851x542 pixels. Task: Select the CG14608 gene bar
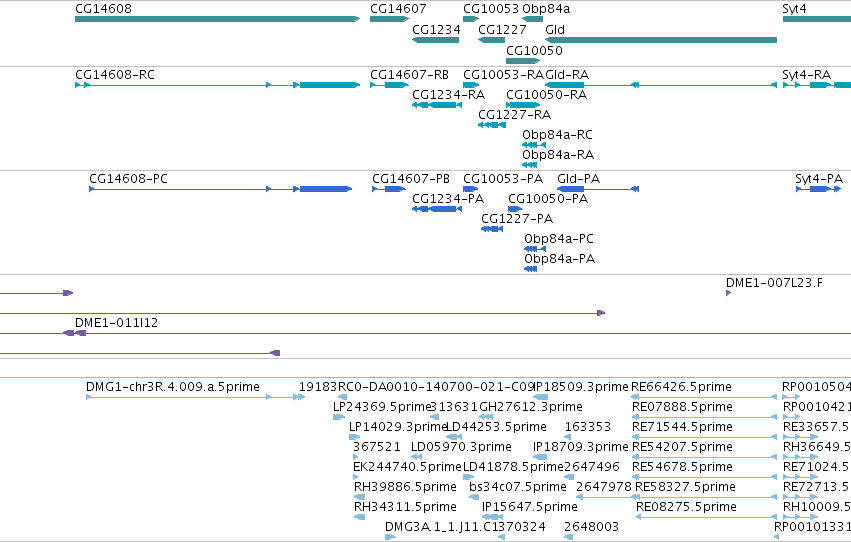(x=218, y=19)
